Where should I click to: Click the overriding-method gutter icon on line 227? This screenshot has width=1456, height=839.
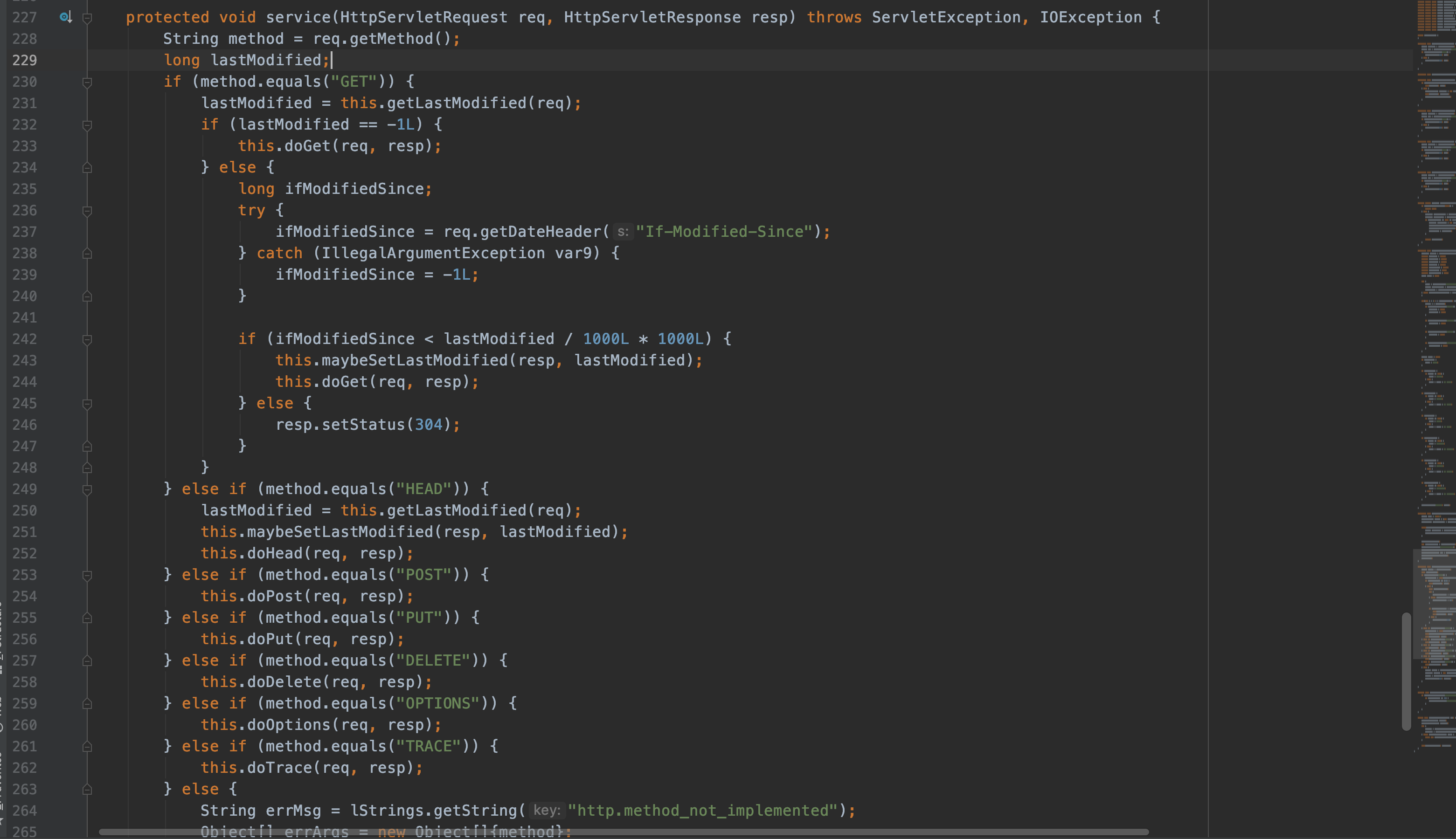pos(66,17)
